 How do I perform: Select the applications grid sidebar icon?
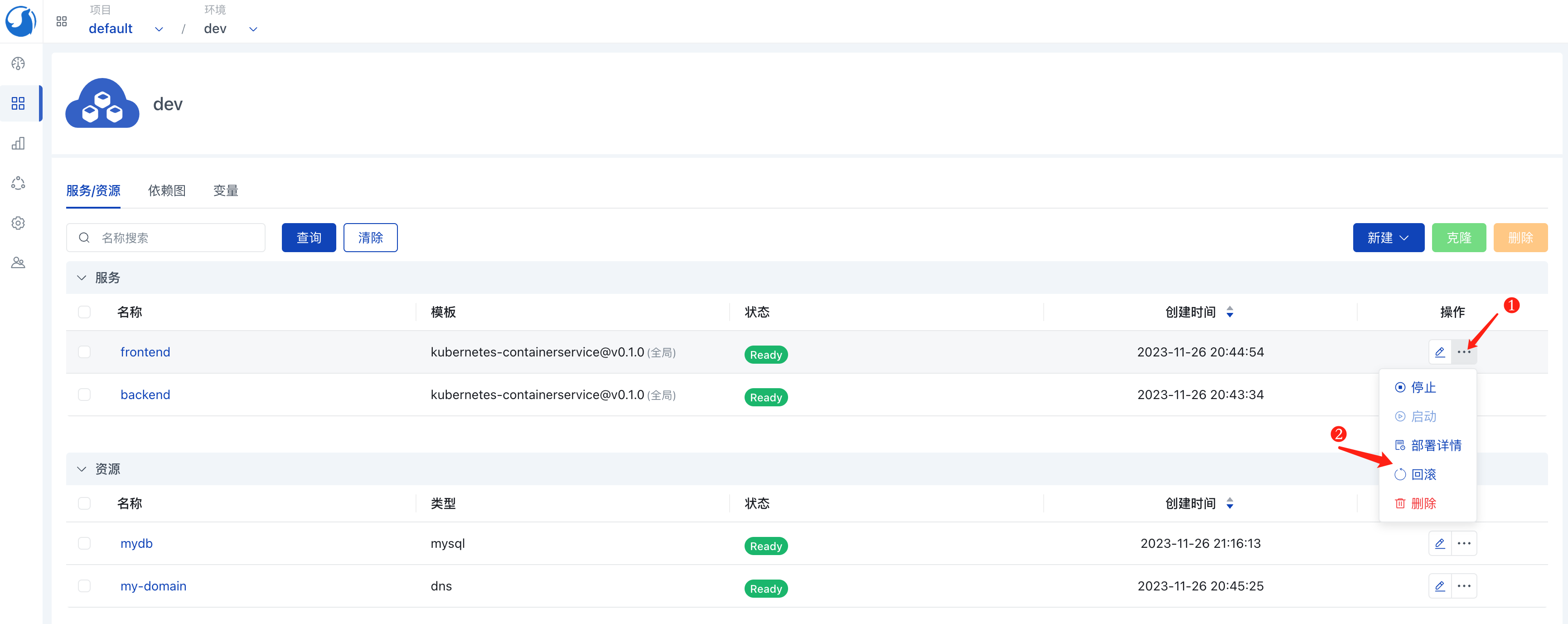click(18, 103)
